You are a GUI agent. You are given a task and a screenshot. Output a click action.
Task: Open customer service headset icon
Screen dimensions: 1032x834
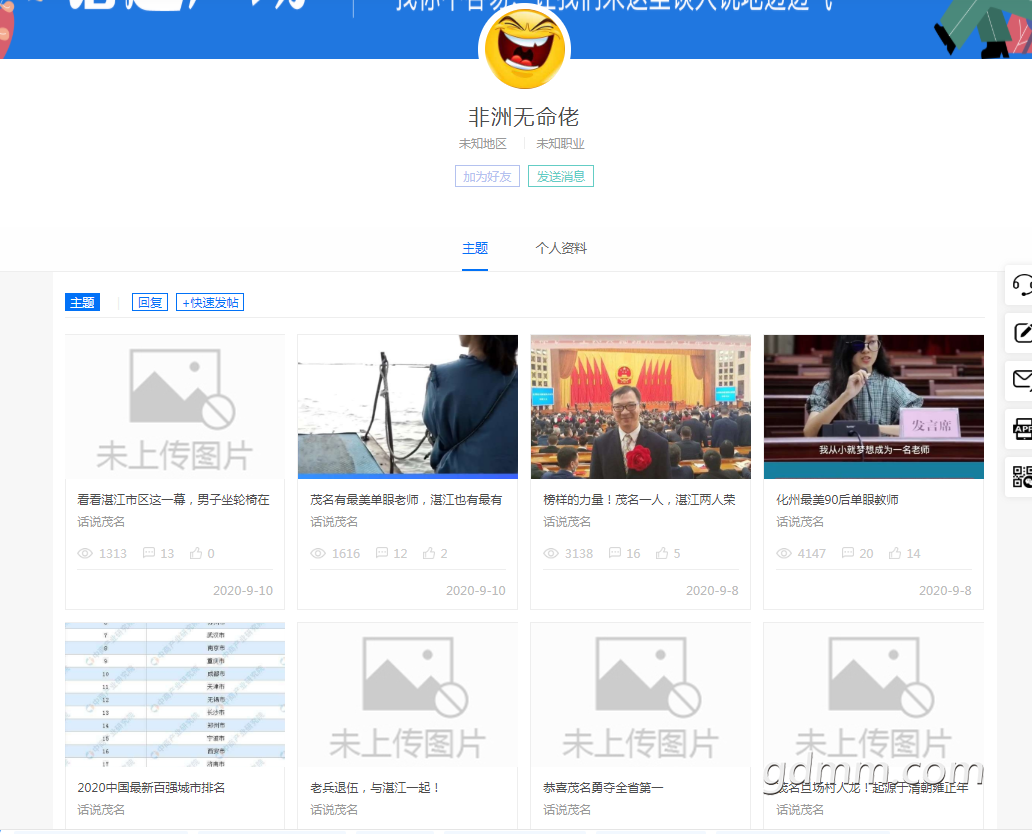1021,286
